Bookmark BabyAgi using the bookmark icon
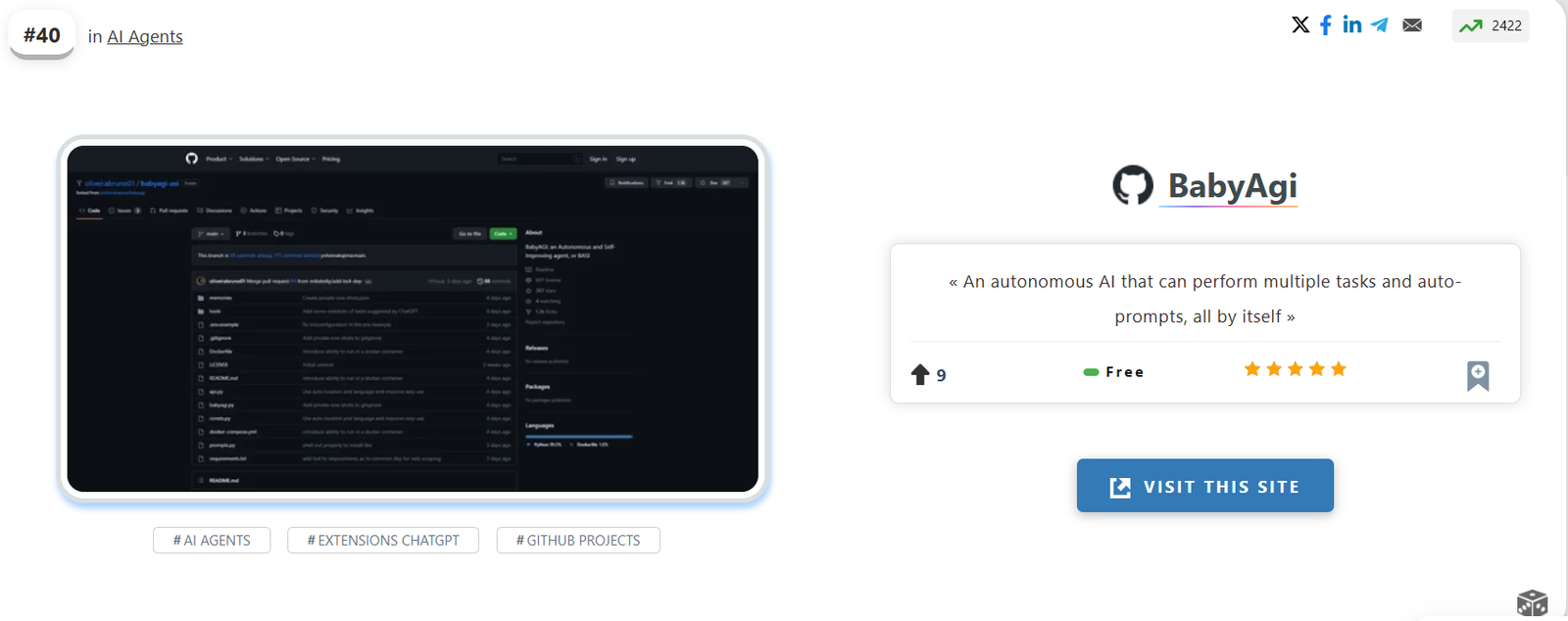The width and height of the screenshot is (1568, 621). [1478, 375]
